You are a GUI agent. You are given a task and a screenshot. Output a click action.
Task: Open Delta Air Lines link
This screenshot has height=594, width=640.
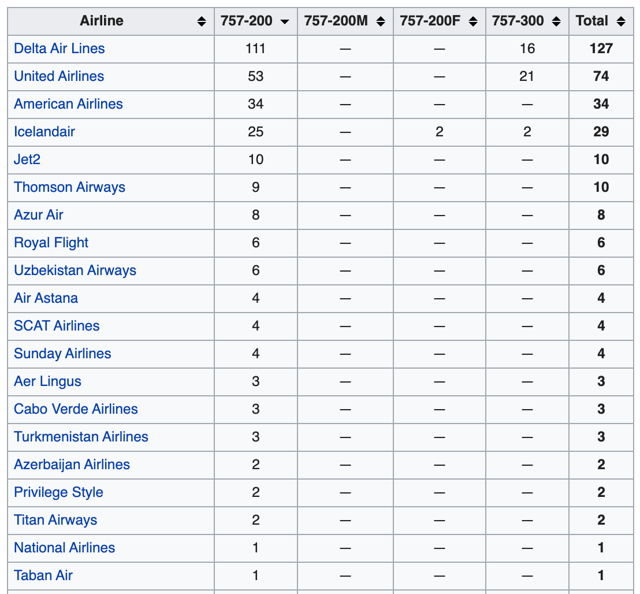point(59,48)
